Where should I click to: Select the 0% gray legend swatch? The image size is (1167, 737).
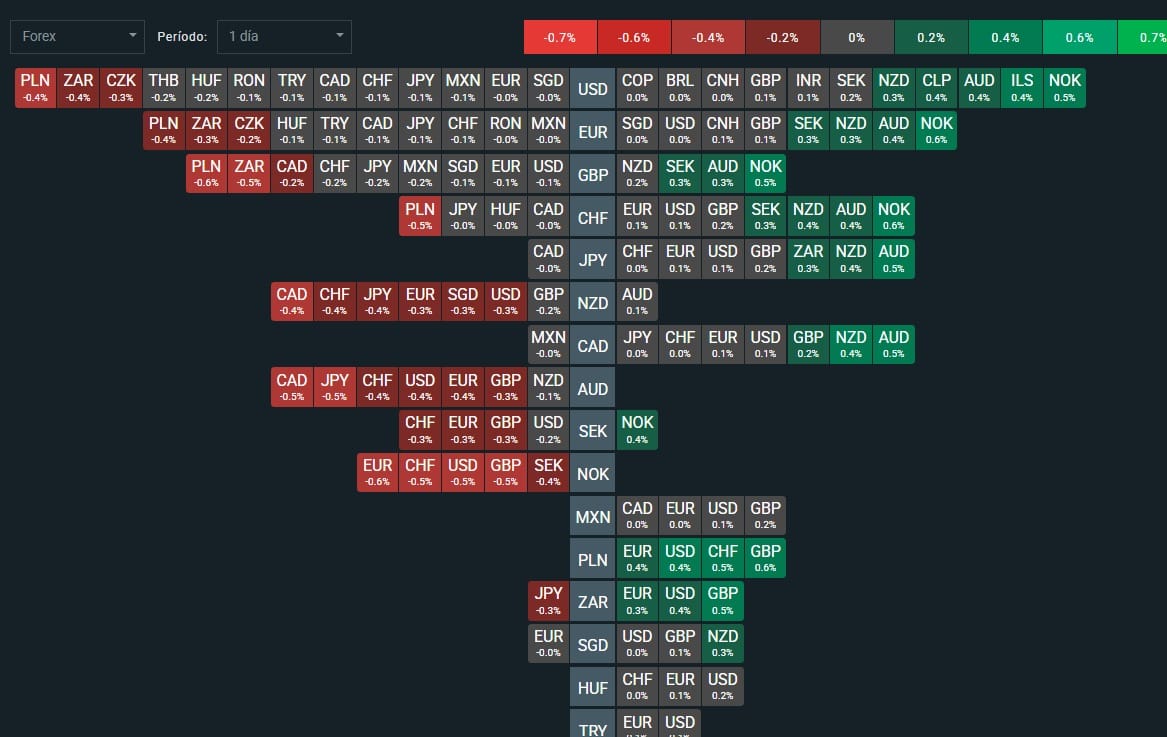[856, 37]
